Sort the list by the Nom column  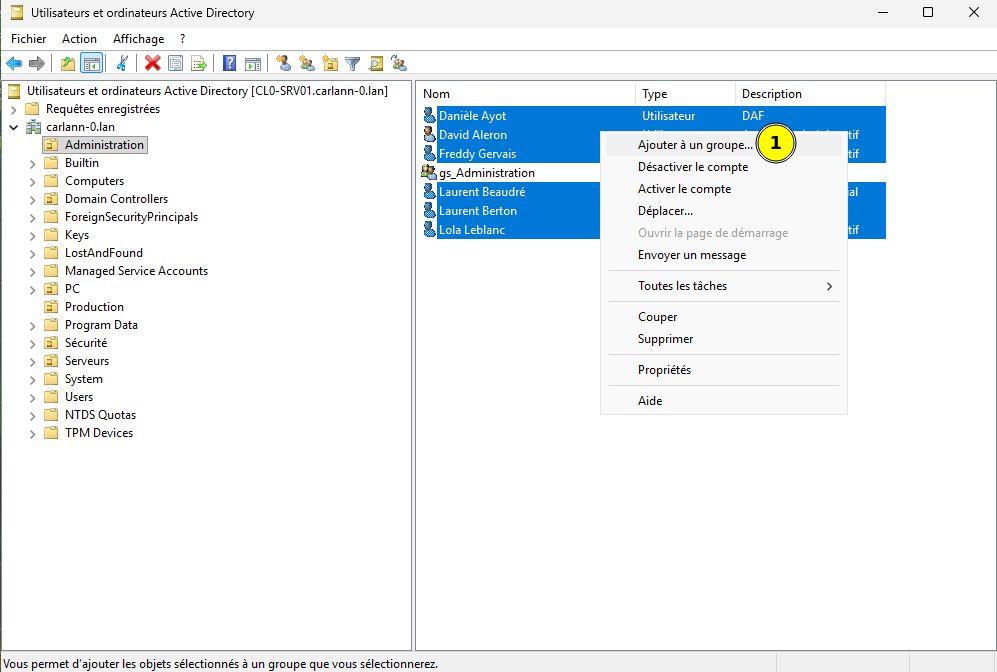(527, 94)
